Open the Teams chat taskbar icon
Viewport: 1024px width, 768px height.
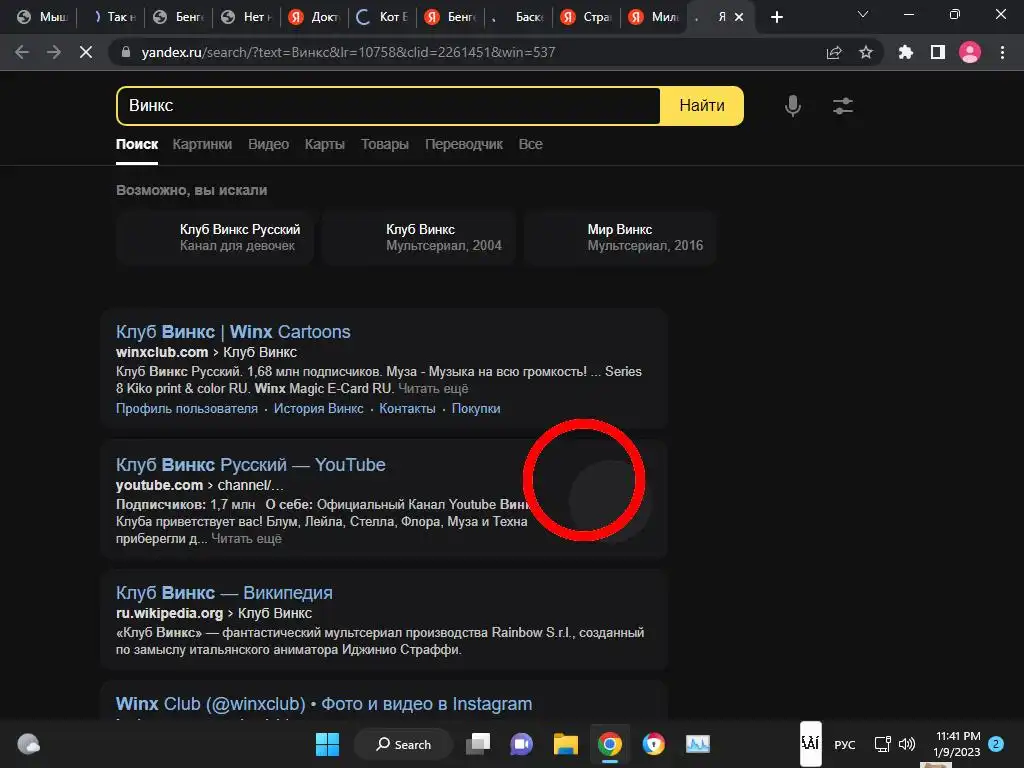point(521,744)
